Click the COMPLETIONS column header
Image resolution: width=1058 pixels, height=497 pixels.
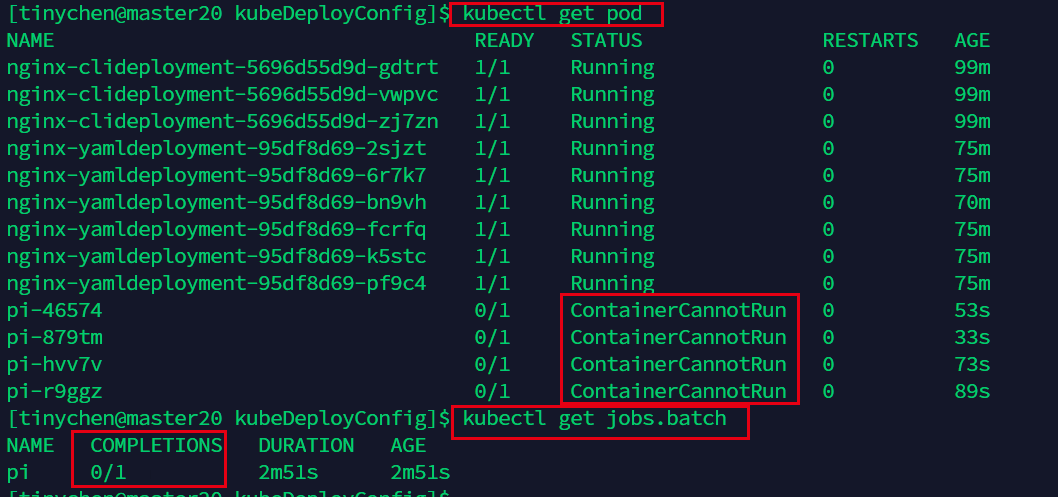click(156, 445)
